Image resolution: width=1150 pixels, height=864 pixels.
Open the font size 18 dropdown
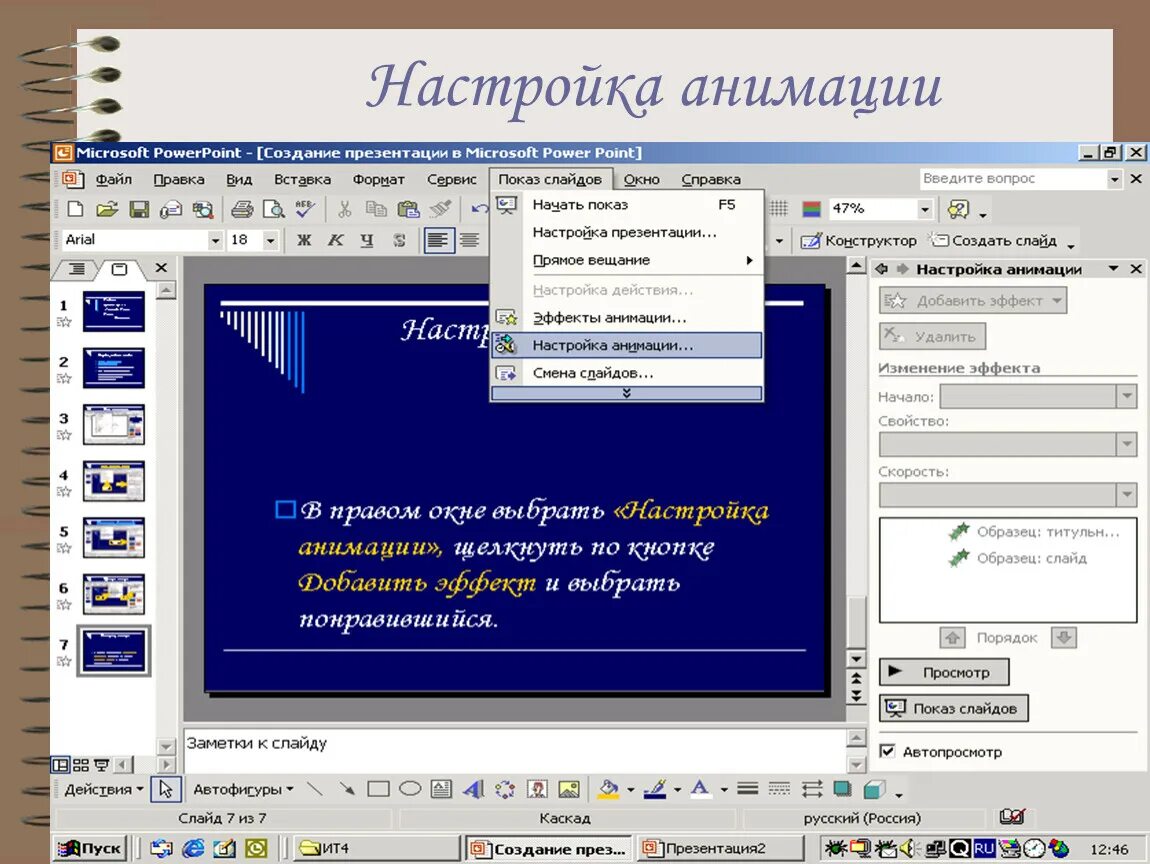click(271, 240)
